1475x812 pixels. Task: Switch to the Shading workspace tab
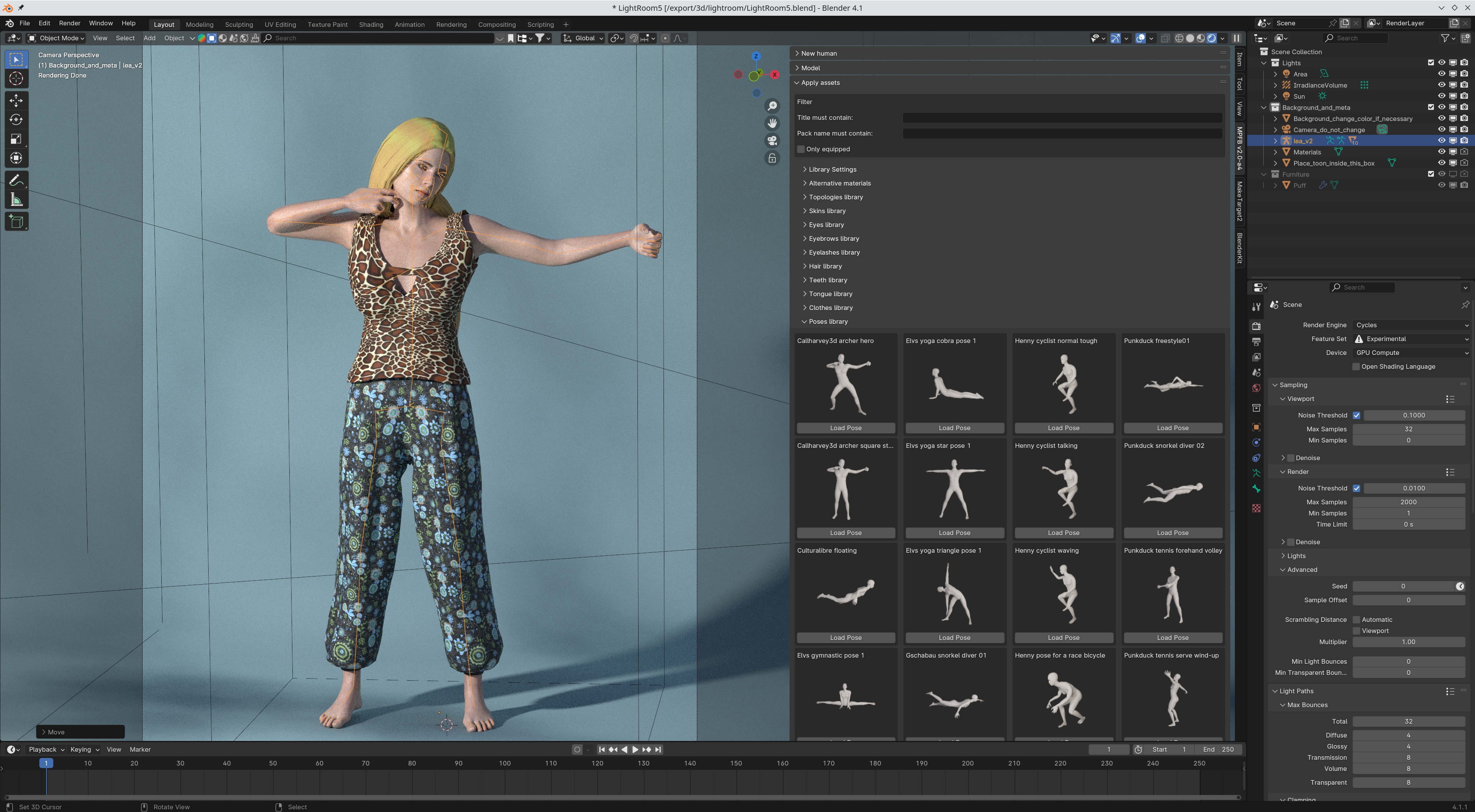click(x=371, y=25)
